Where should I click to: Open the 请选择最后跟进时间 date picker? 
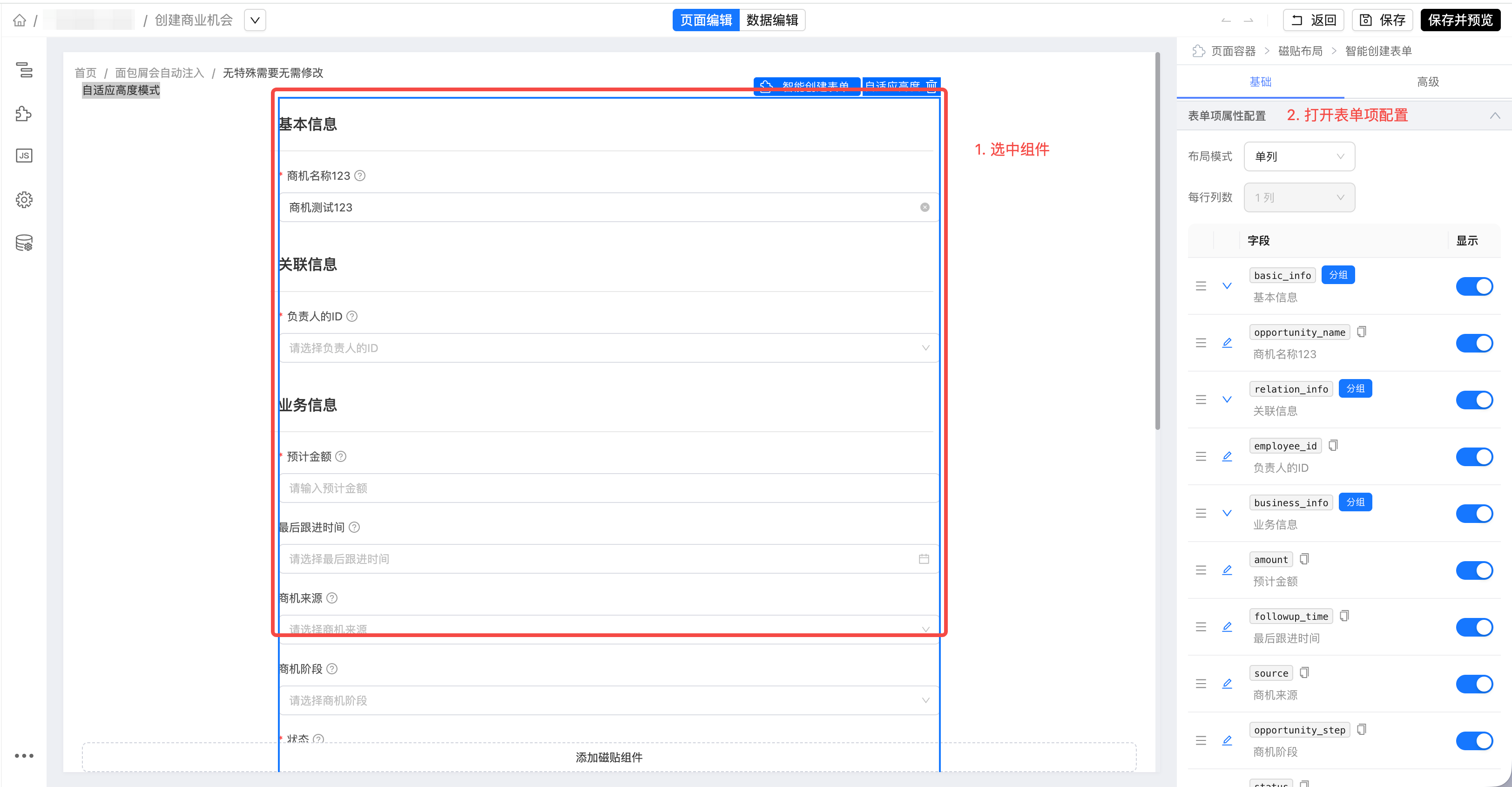click(609, 559)
